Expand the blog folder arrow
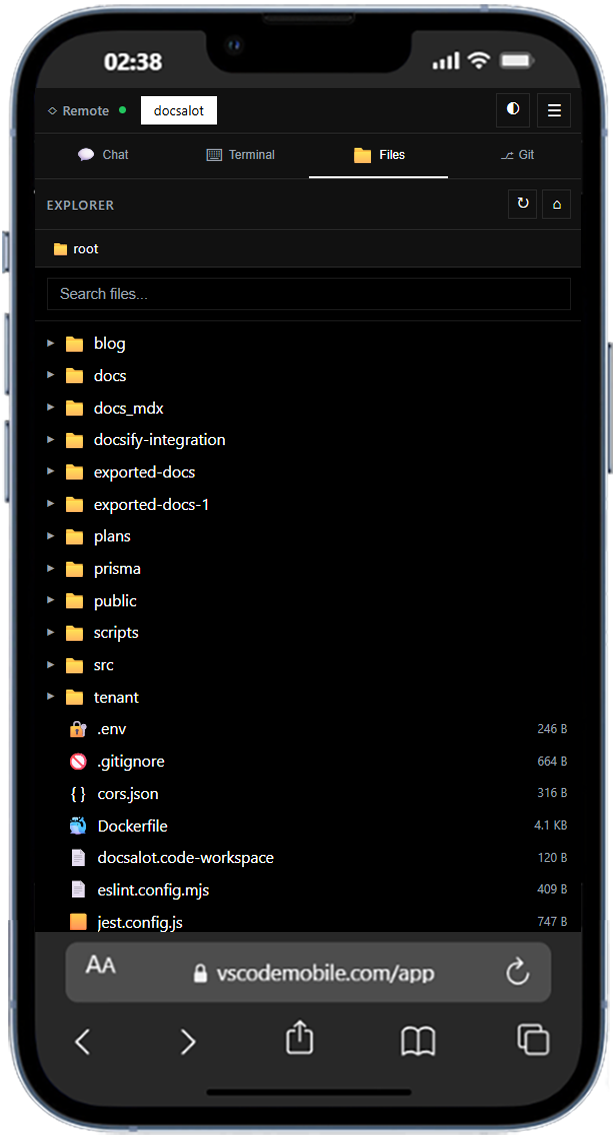615x1144 pixels. [50, 343]
